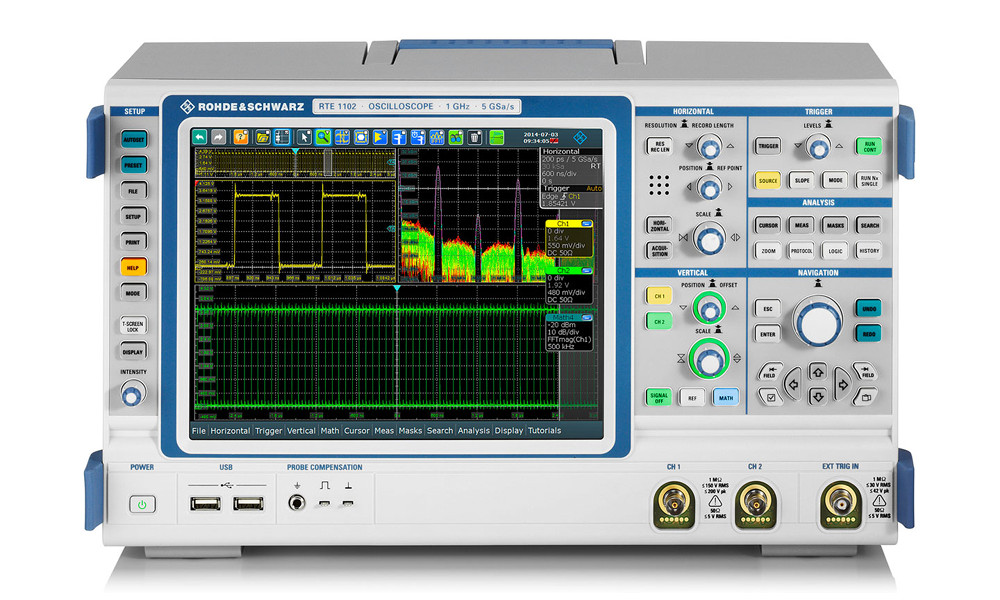
Task: Push the AUTOSET key
Action: 133,140
